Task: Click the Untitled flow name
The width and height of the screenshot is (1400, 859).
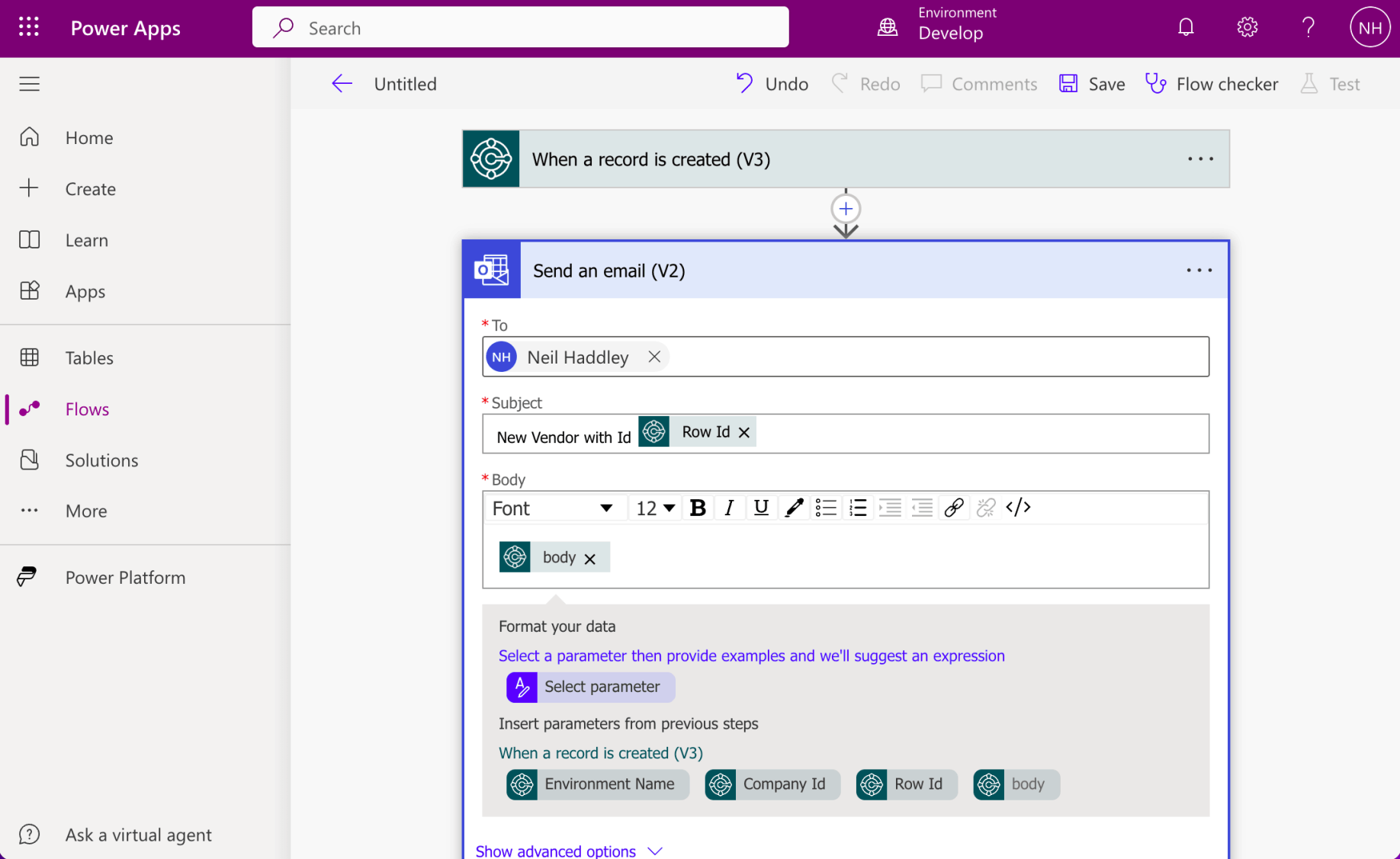Action: click(405, 84)
